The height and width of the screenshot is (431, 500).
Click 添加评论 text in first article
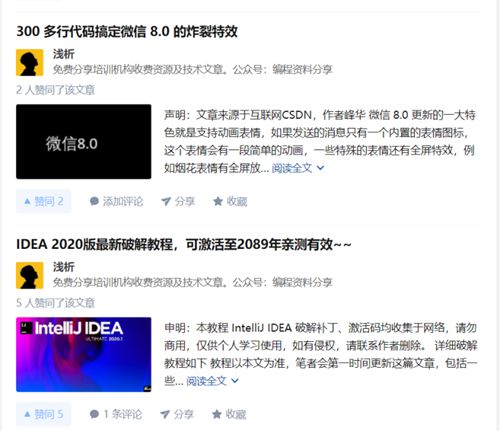tap(123, 201)
